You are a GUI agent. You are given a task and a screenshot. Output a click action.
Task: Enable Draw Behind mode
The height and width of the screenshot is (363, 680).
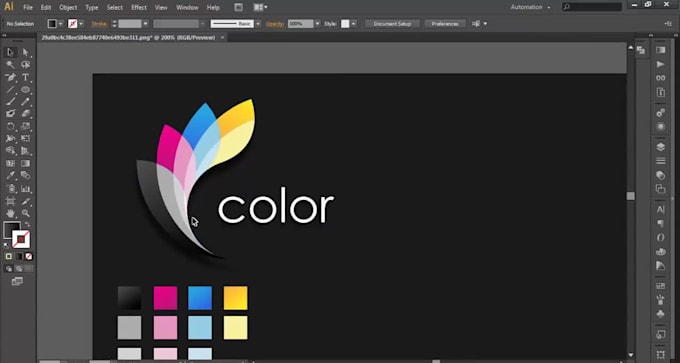tap(19, 269)
